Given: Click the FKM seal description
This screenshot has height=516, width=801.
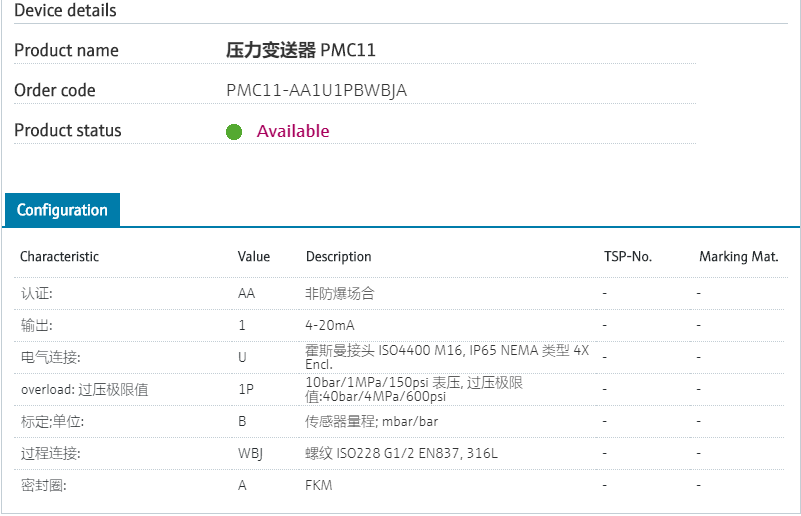Looking at the screenshot, I should pos(319,486).
